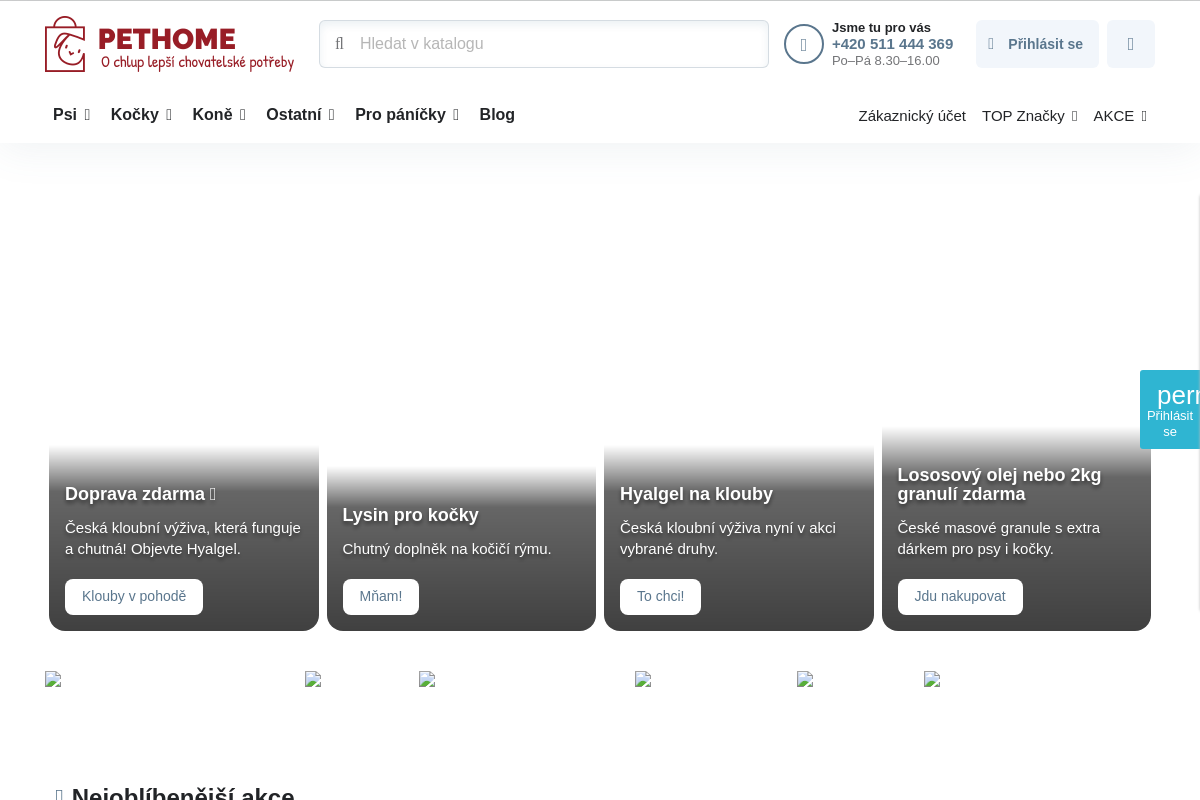Expand the TOP Značky dropdown

point(1029,116)
